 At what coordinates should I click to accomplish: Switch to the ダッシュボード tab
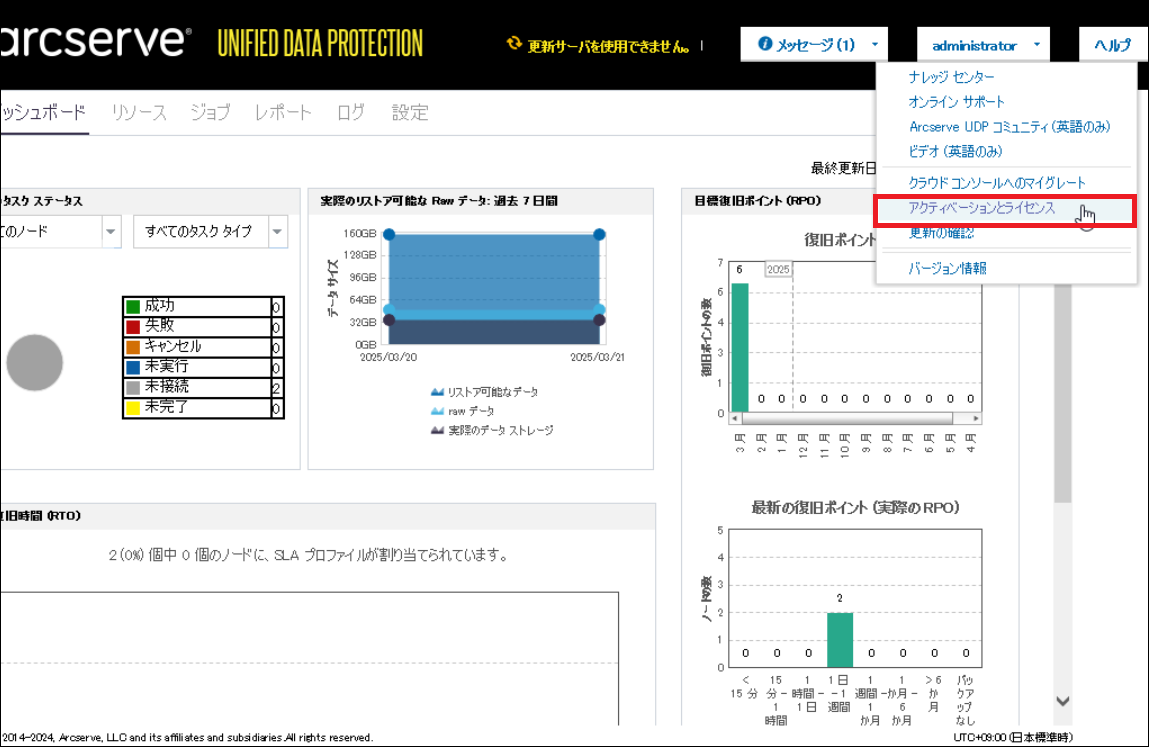point(44,112)
